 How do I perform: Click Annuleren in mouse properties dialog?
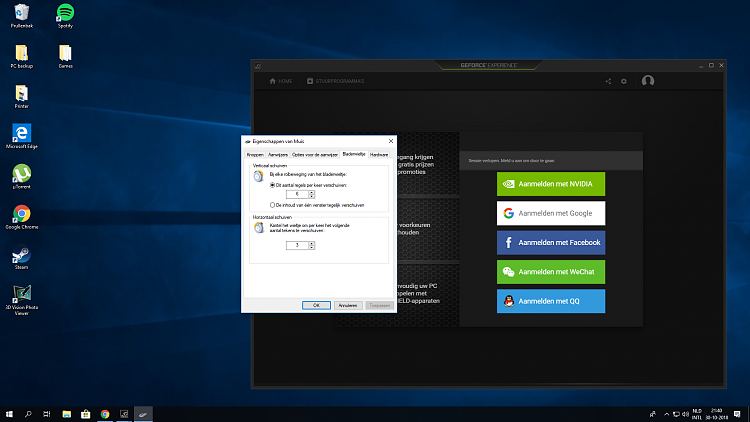click(x=348, y=305)
